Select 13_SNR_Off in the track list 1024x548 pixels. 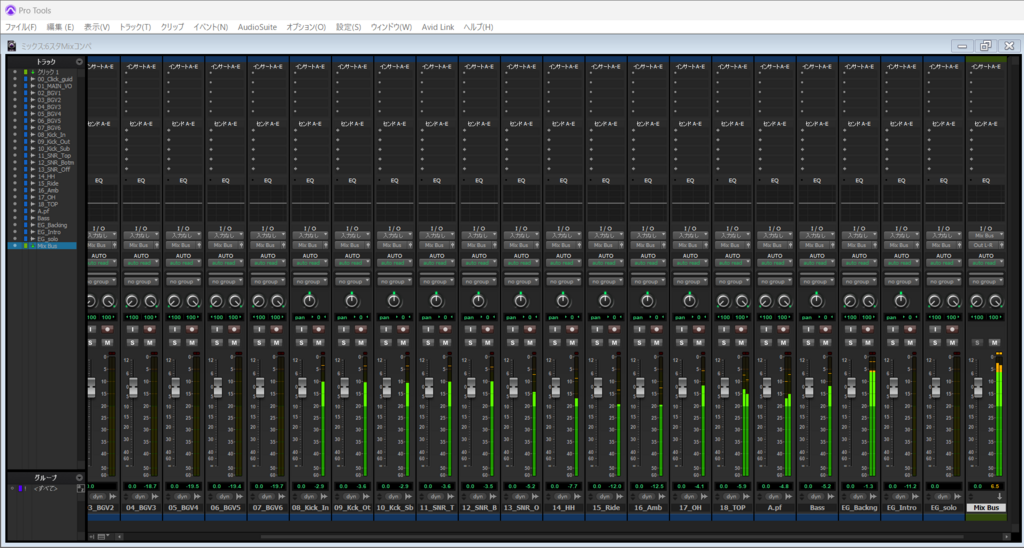53,170
